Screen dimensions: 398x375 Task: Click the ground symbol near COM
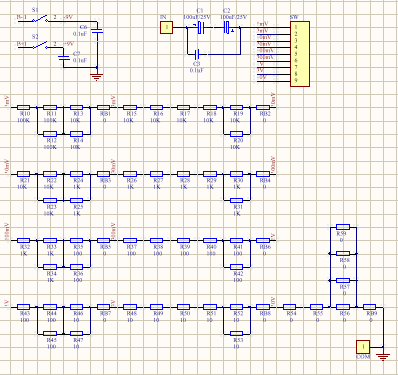pos(383,357)
